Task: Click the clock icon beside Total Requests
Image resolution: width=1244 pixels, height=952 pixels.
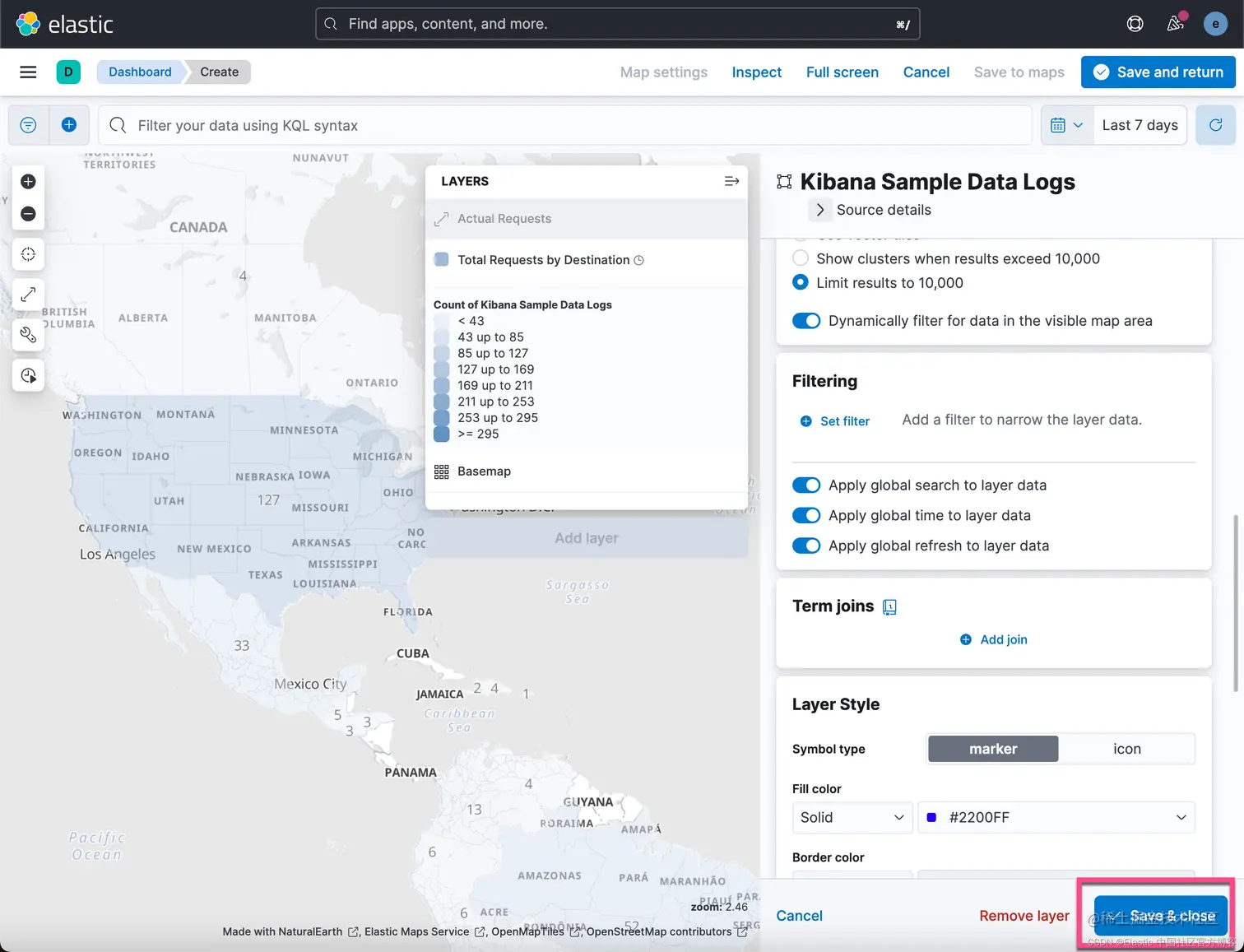Action: tap(638, 260)
